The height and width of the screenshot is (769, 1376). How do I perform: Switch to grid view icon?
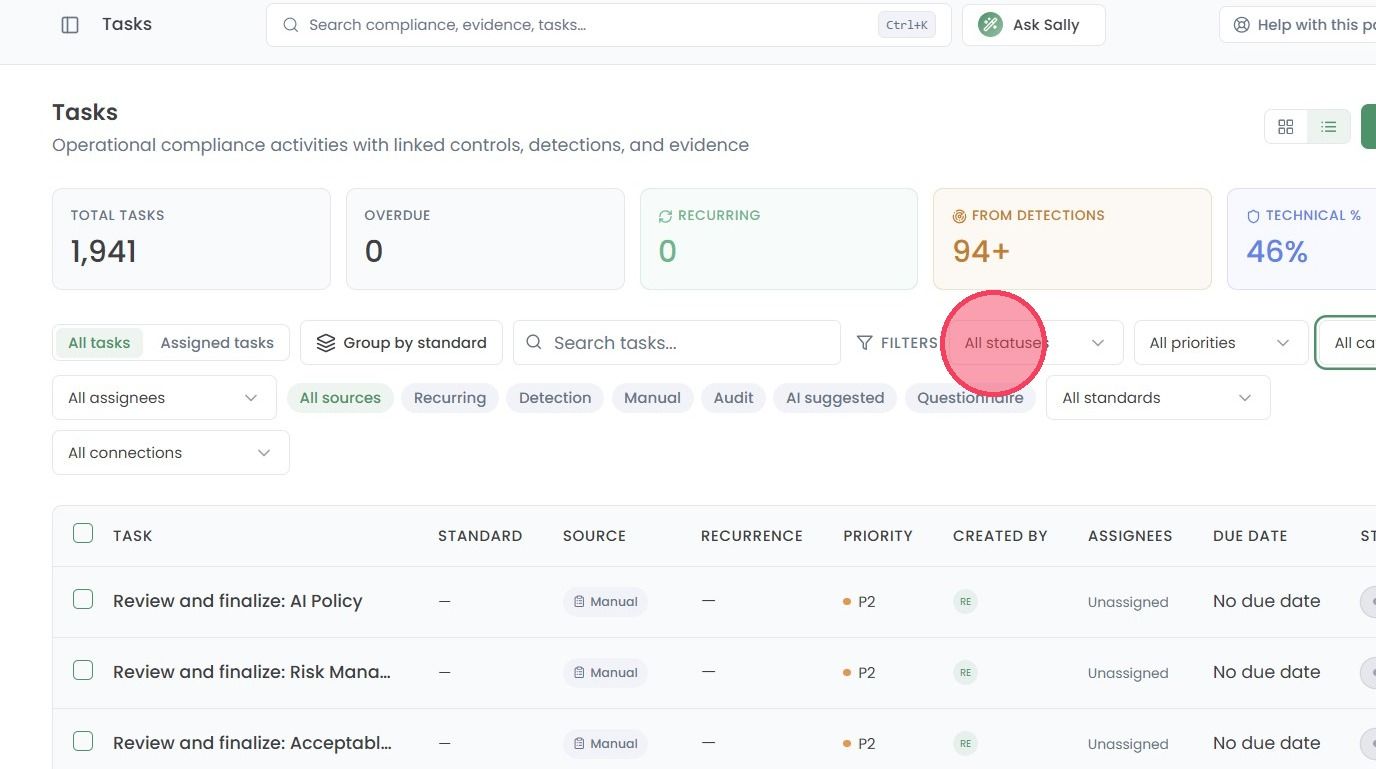pyautogui.click(x=1286, y=127)
